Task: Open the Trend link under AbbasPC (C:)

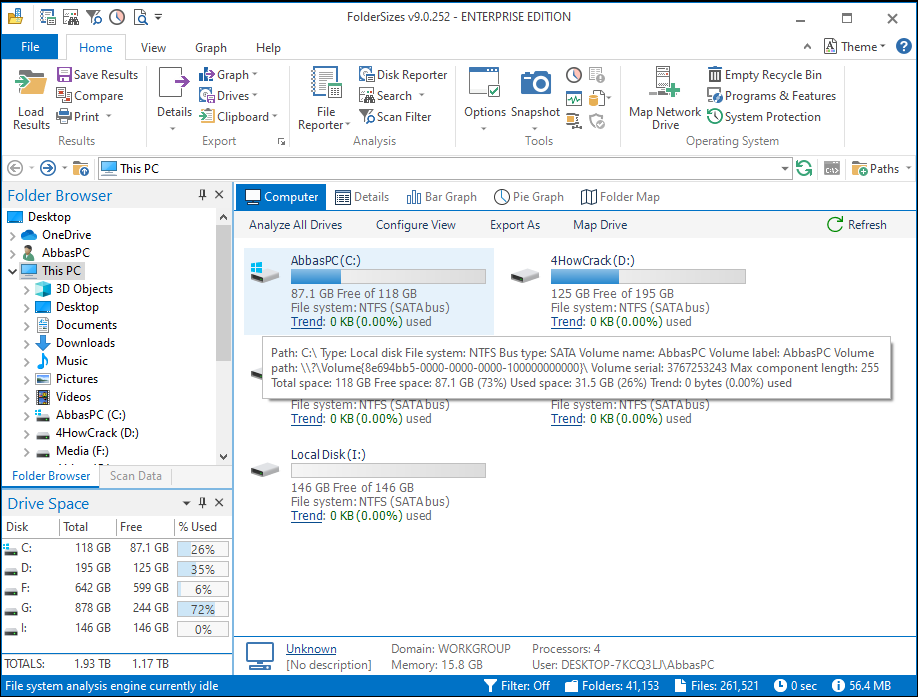Action: click(307, 322)
